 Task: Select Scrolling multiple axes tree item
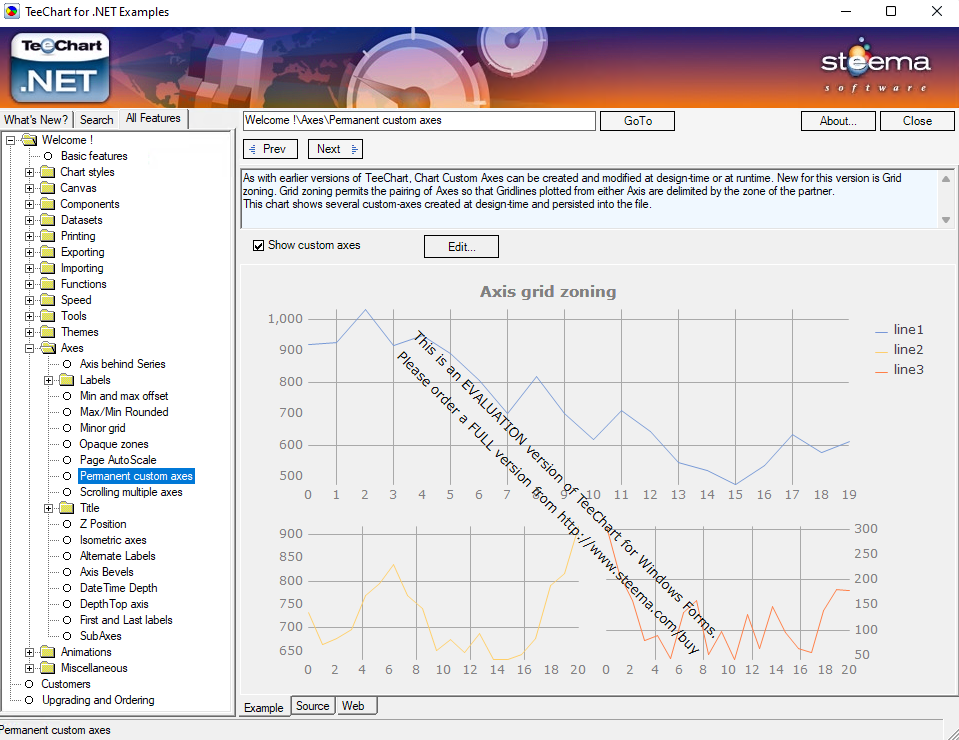(x=131, y=492)
